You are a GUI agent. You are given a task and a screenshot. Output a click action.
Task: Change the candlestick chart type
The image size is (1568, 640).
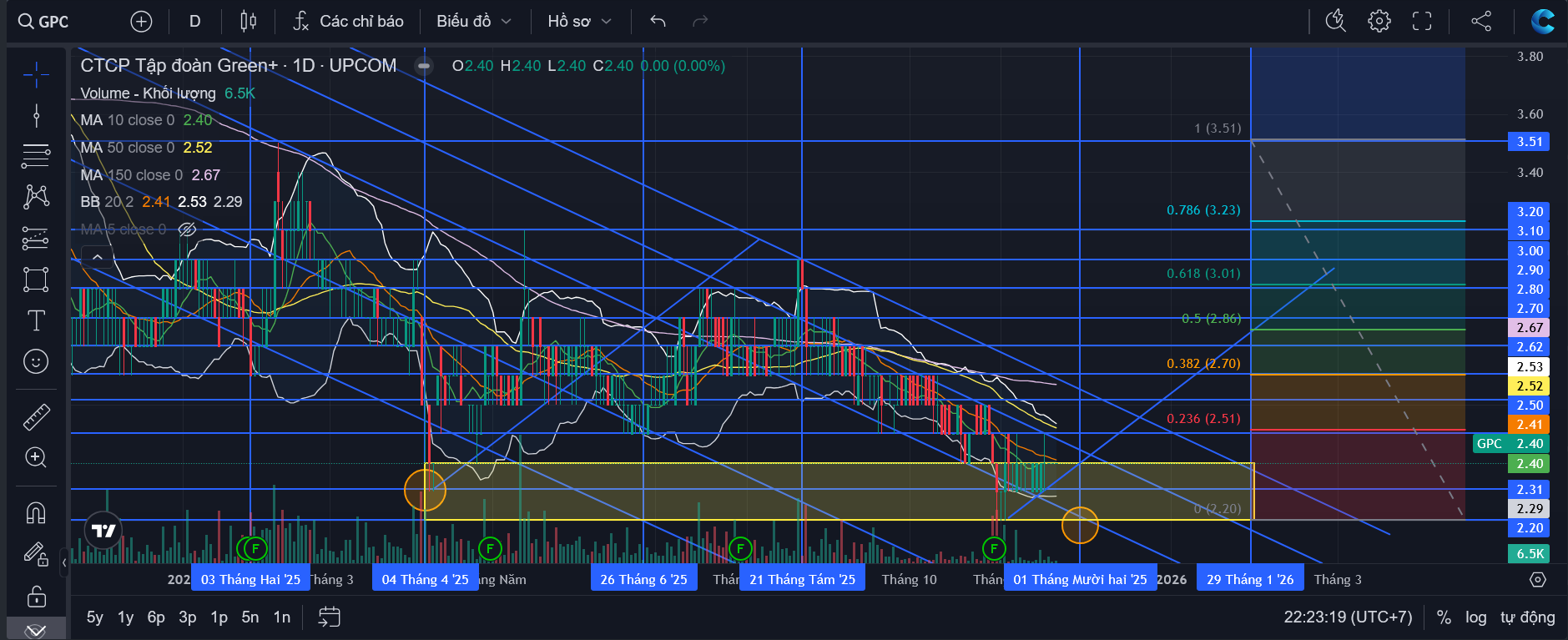pos(248,22)
